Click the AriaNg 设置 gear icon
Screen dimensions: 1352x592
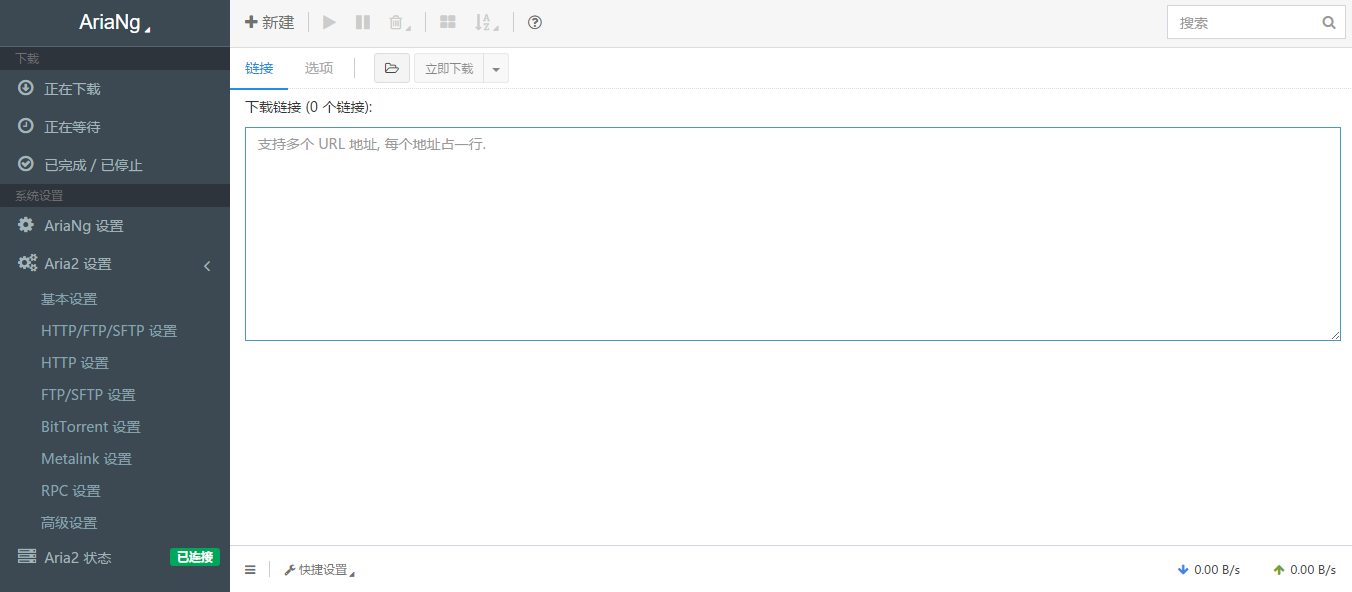click(x=26, y=225)
